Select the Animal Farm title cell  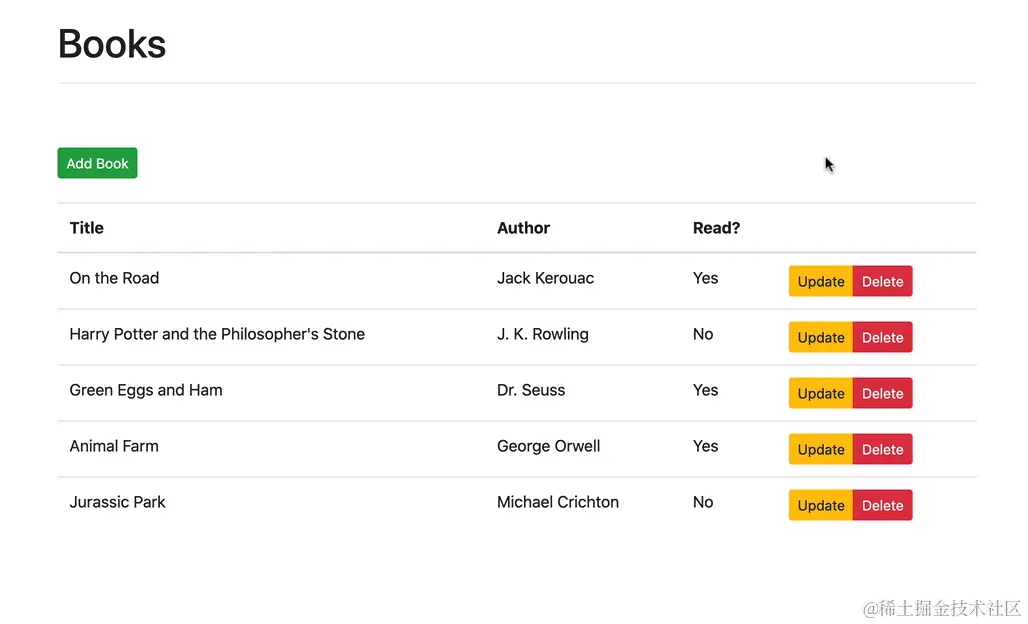114,446
